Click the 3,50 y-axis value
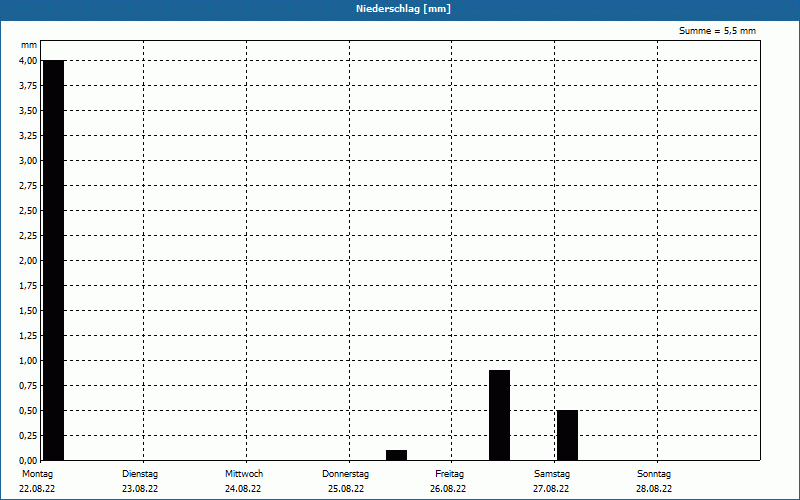Image resolution: width=800 pixels, height=500 pixels. coord(28,111)
